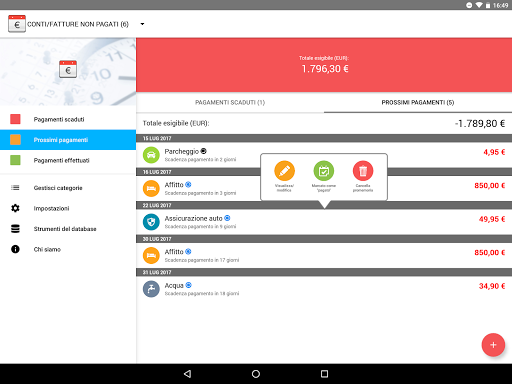This screenshot has width=512, height=384.
Task: Tap the green calendar mark-as-paid icon
Action: (324, 171)
